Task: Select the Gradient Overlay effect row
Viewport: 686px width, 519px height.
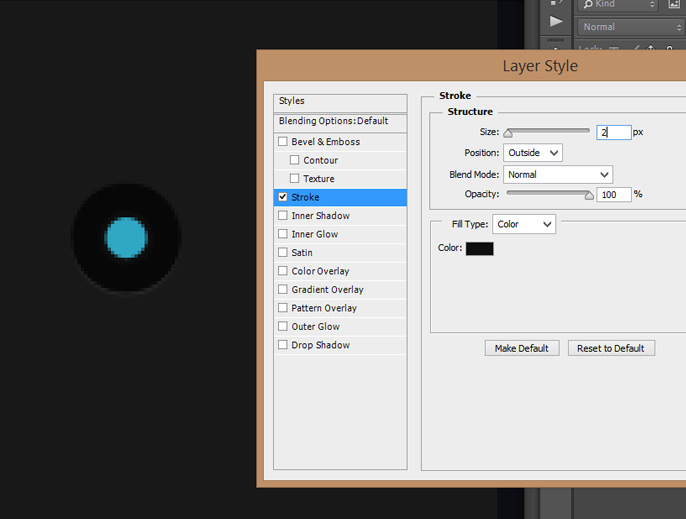Action: (x=327, y=290)
